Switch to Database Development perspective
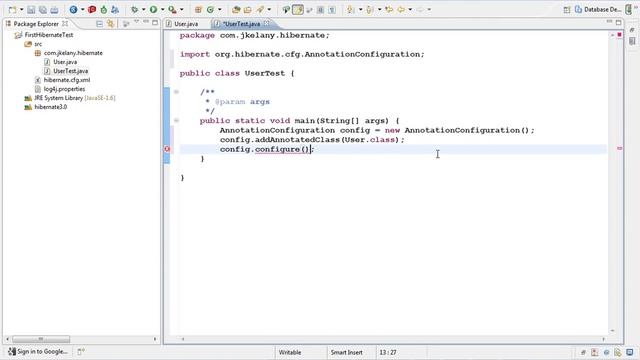This screenshot has height=360, width=640. tap(598, 9)
